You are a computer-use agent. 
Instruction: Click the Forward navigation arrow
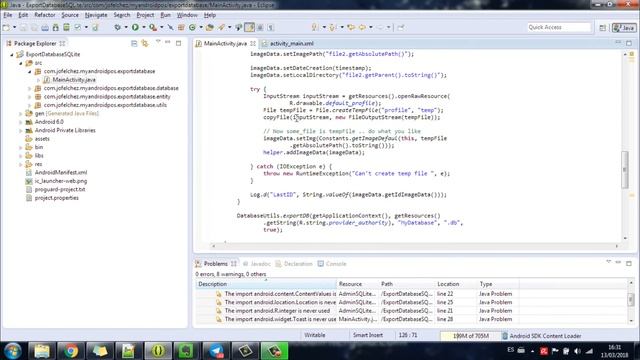pos(380,27)
